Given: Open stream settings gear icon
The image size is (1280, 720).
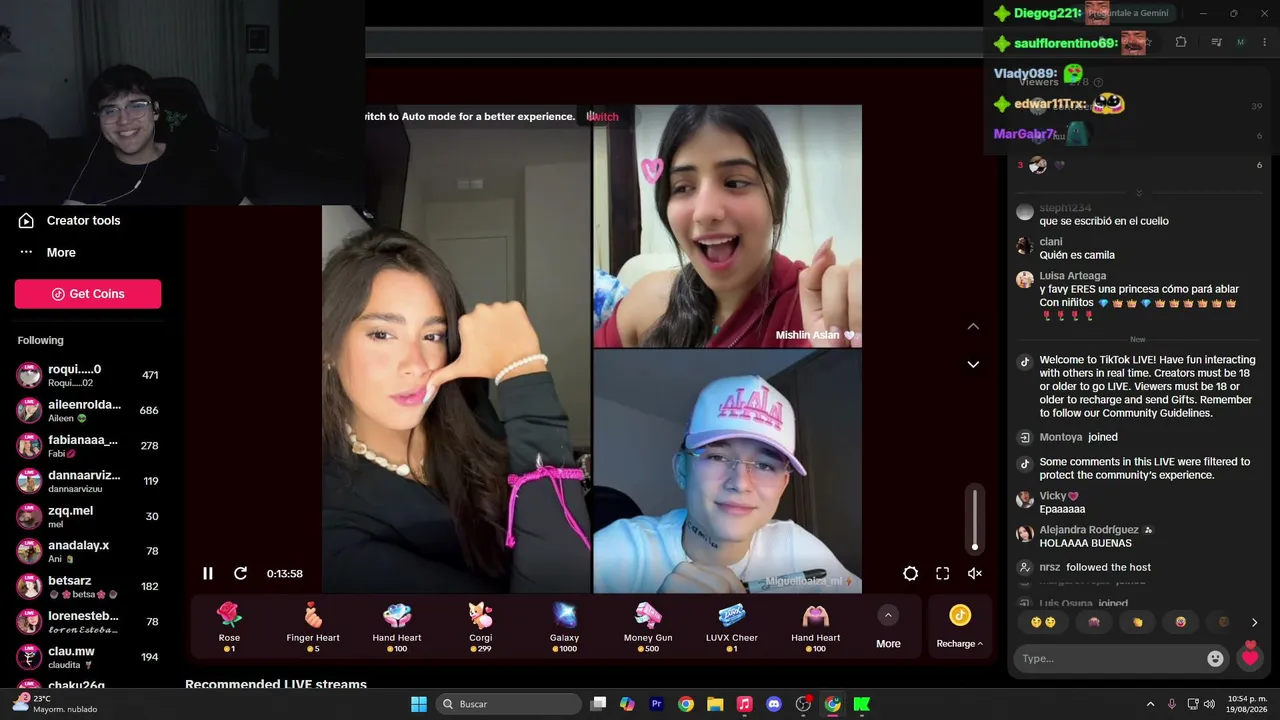Looking at the screenshot, I should [910, 573].
